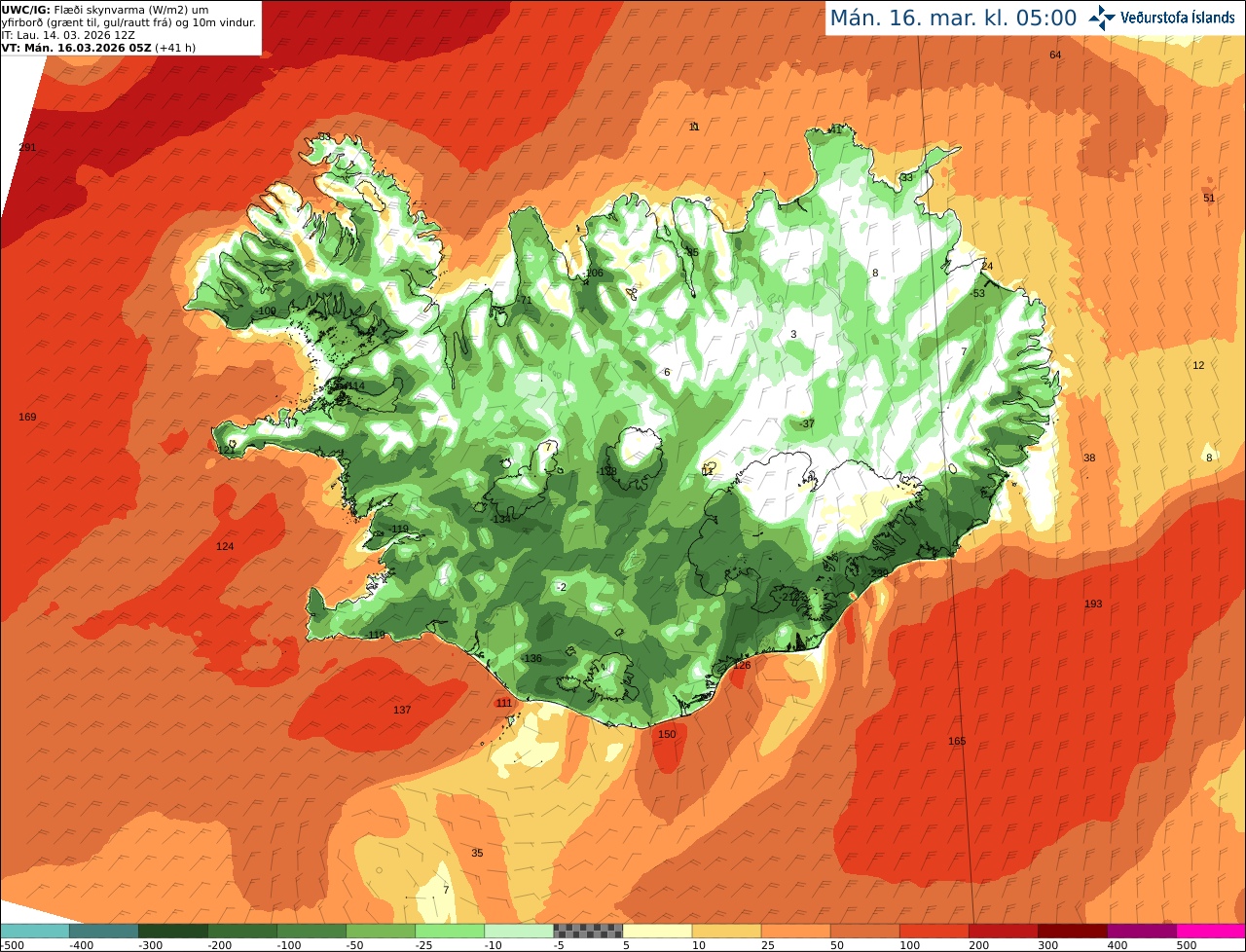The width and height of the screenshot is (1246, 952).
Task: Click the checkered -5 to 5 legend swatch
Action: (x=588, y=931)
